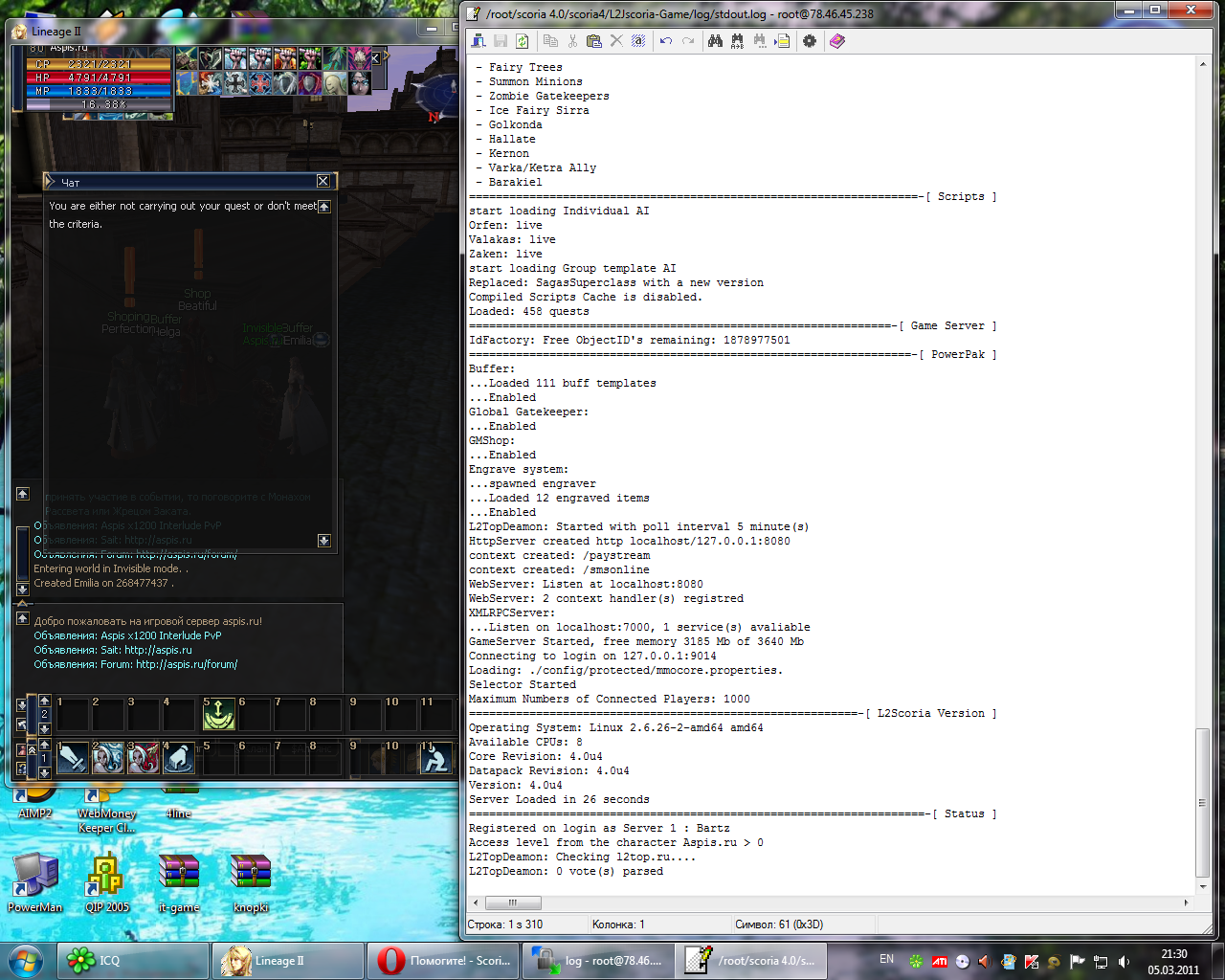This screenshot has width=1225, height=980.
Task: Use the sword Attack action in slot 1
Action: tap(73, 758)
